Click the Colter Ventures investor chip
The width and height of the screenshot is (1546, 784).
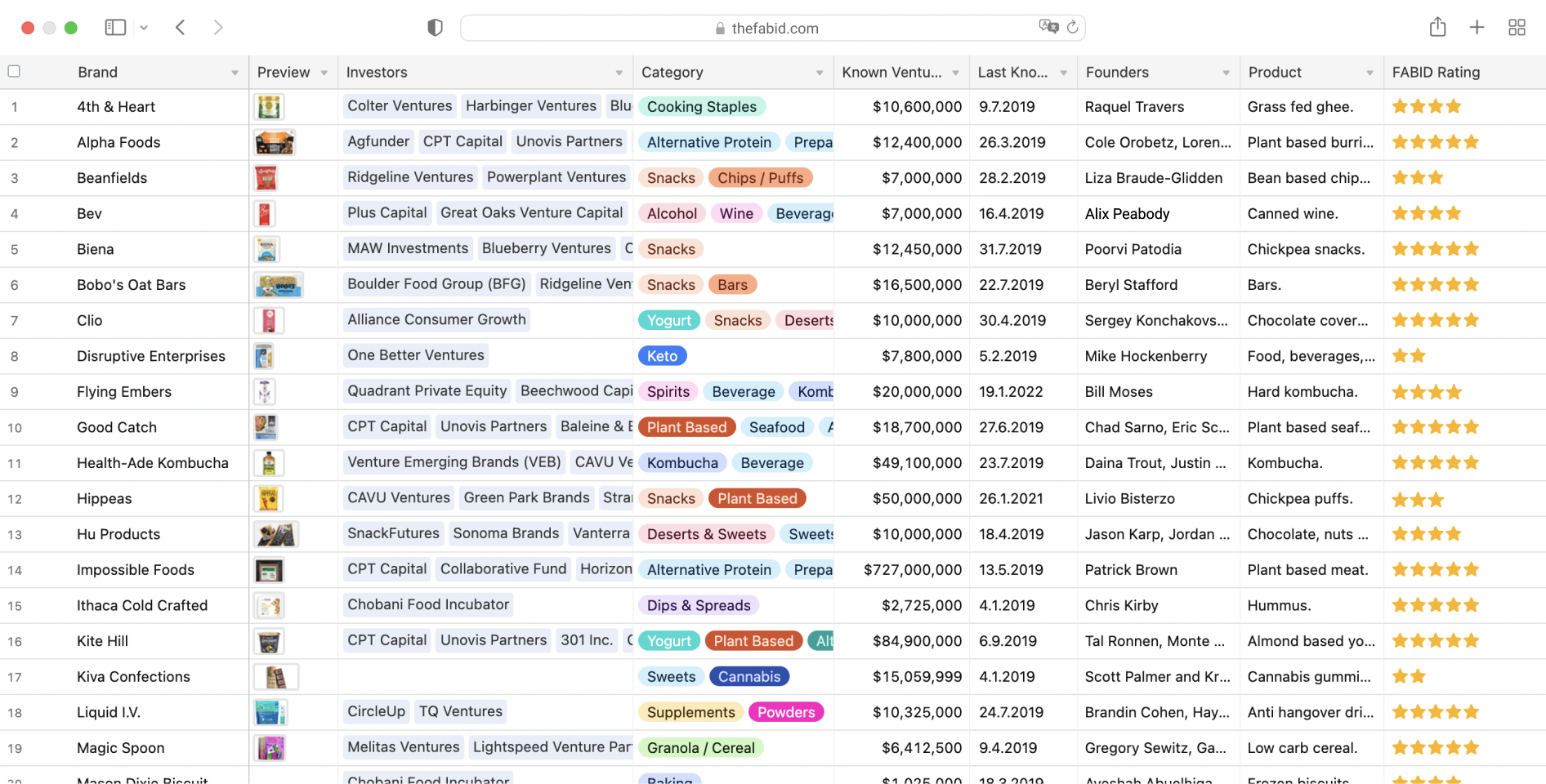400,105
